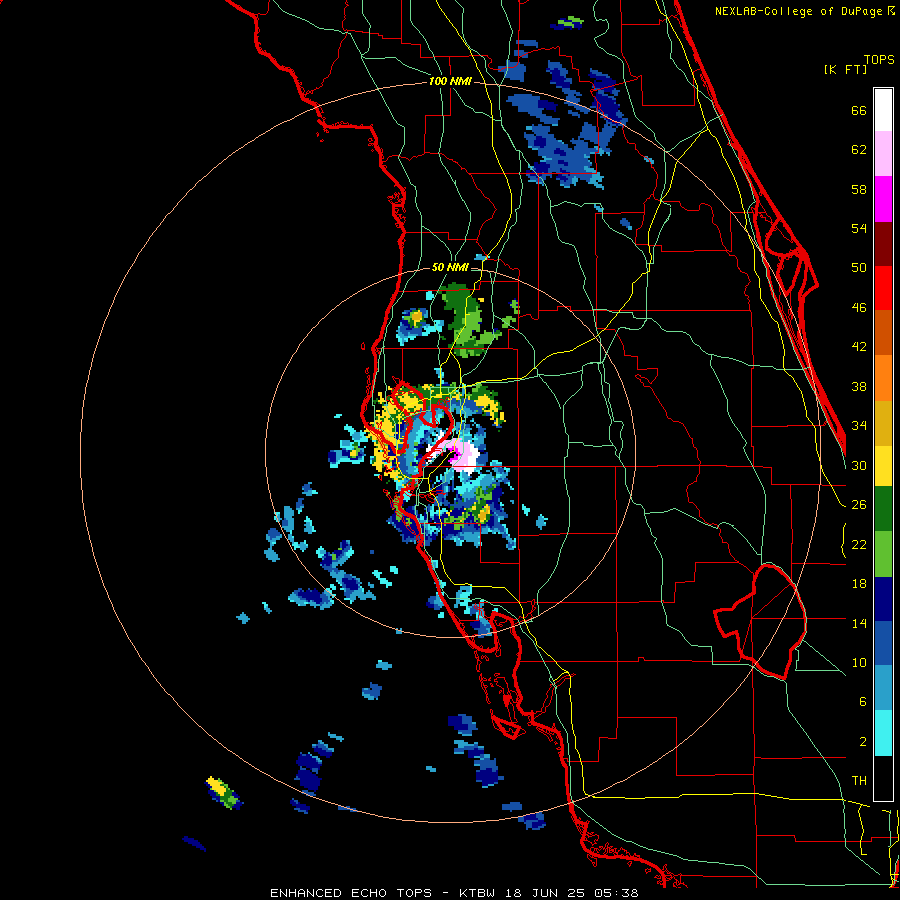
Task: Click the mustard gold legend swatch
Action: tap(883, 423)
